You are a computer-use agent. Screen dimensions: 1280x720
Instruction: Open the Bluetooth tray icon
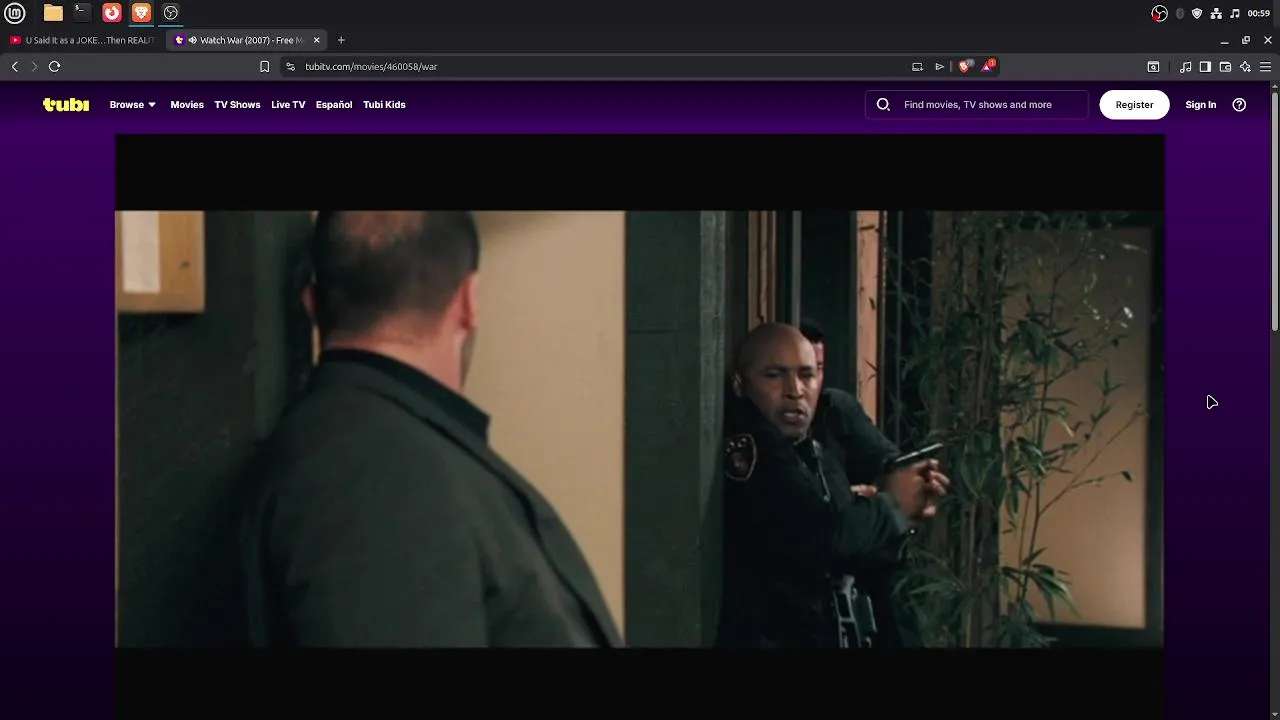point(1180,13)
